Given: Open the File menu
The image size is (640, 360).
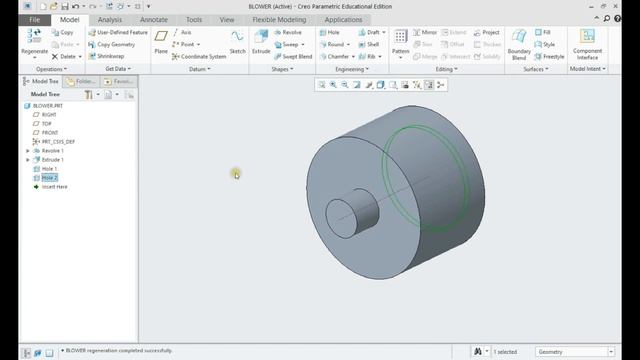Looking at the screenshot, I should [35, 20].
